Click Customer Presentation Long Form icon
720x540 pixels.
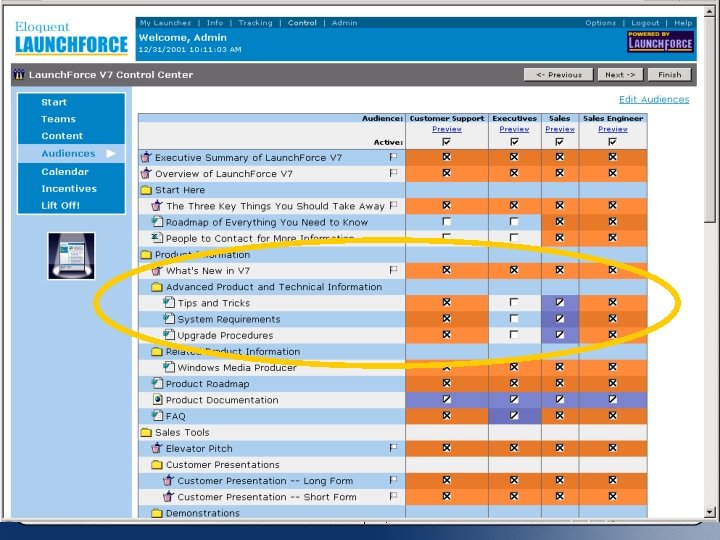[x=168, y=480]
